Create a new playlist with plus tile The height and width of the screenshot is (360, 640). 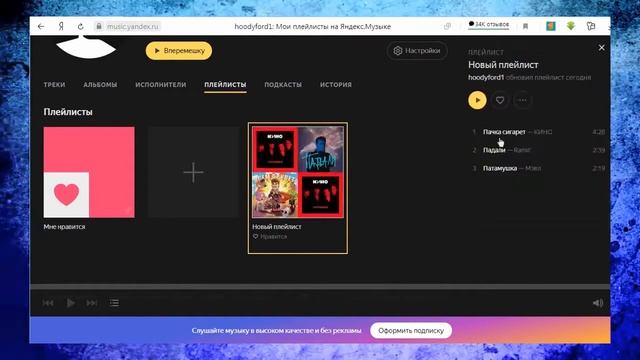[193, 172]
